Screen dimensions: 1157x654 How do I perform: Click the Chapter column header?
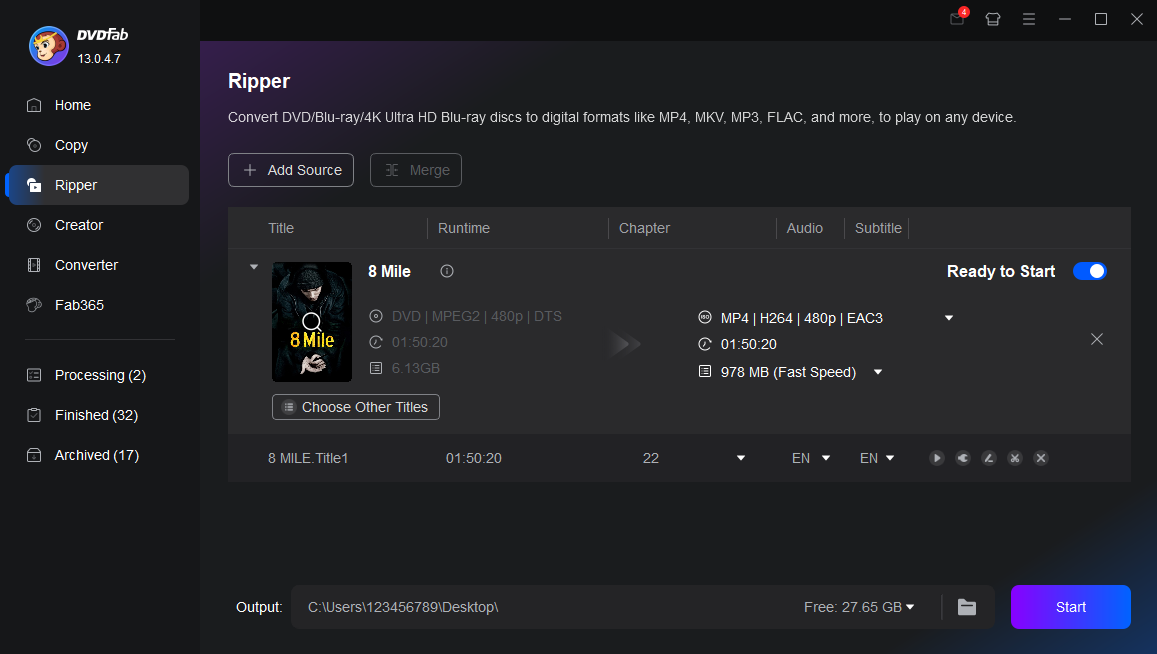tap(644, 228)
